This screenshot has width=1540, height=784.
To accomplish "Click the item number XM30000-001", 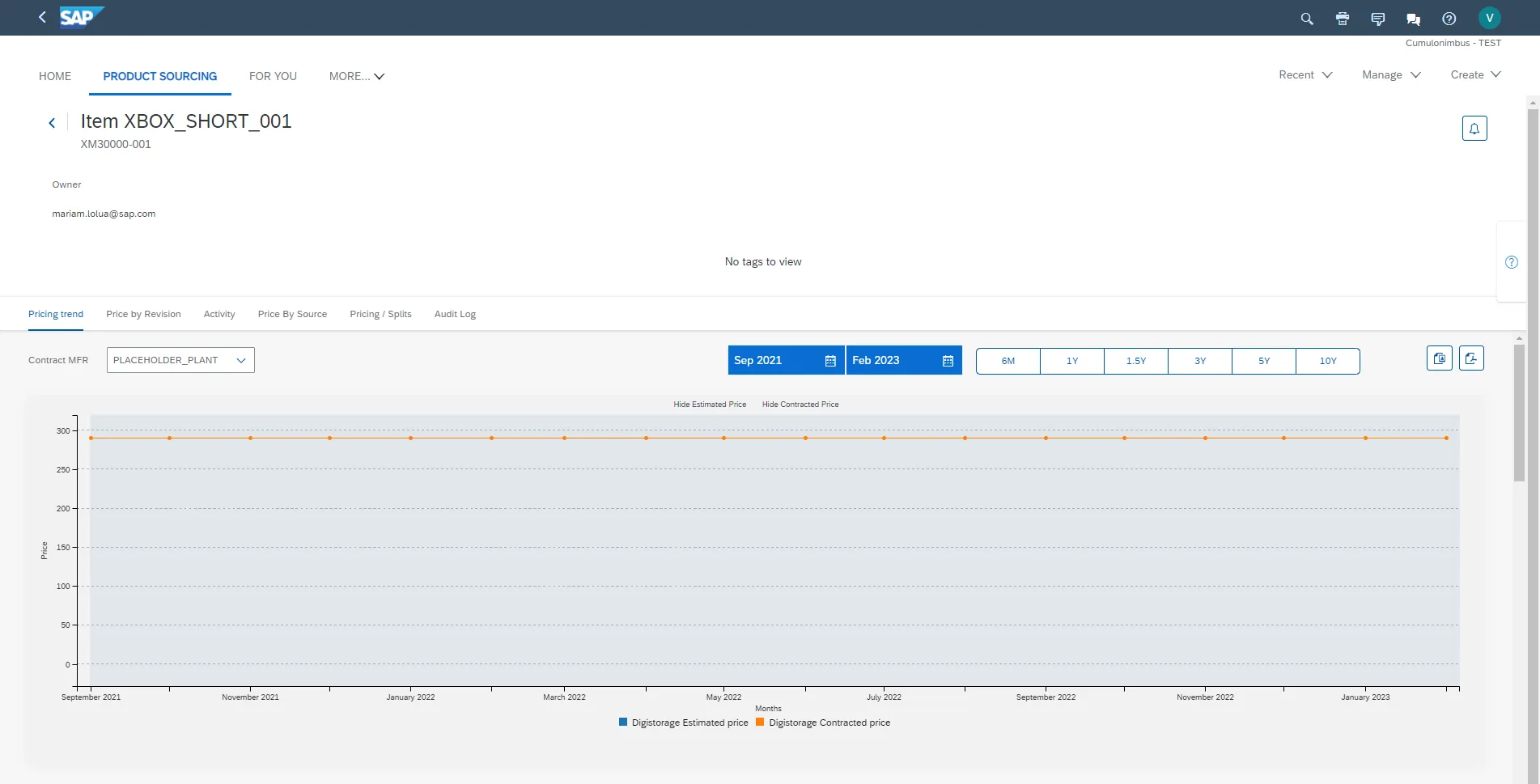I will coord(116,144).
